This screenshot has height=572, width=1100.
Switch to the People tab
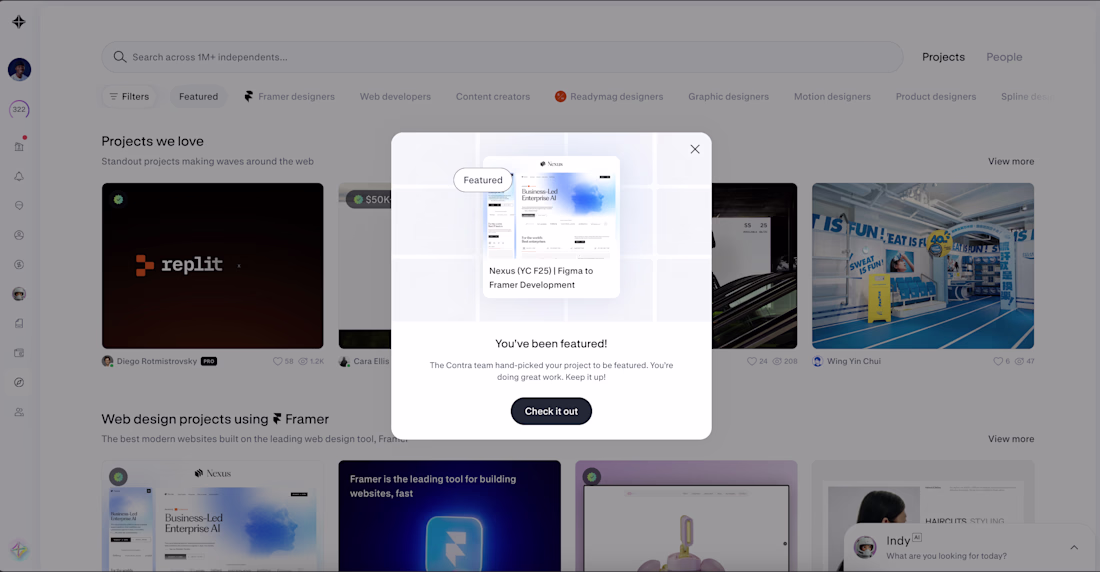pyautogui.click(x=1004, y=57)
